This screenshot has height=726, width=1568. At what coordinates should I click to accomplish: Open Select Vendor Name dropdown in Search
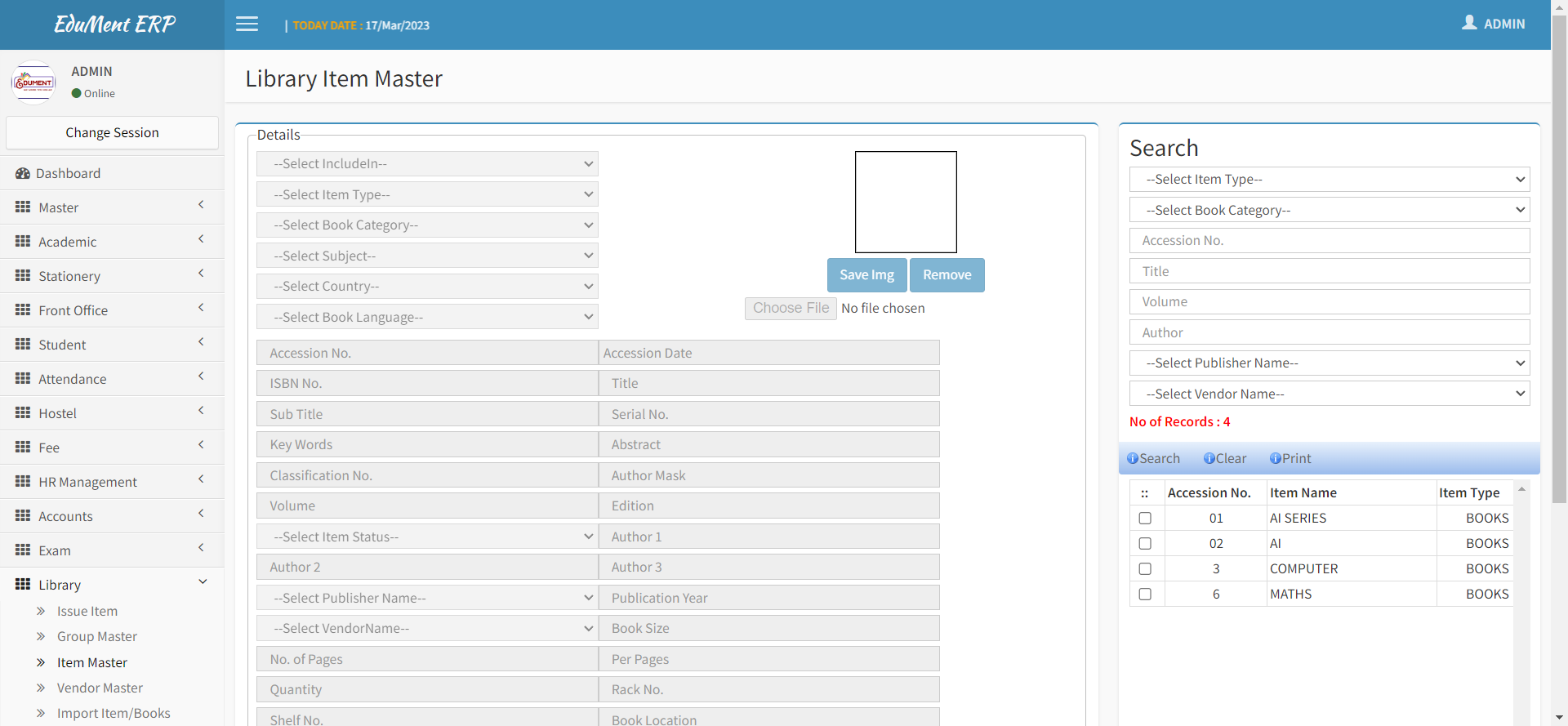click(x=1329, y=394)
